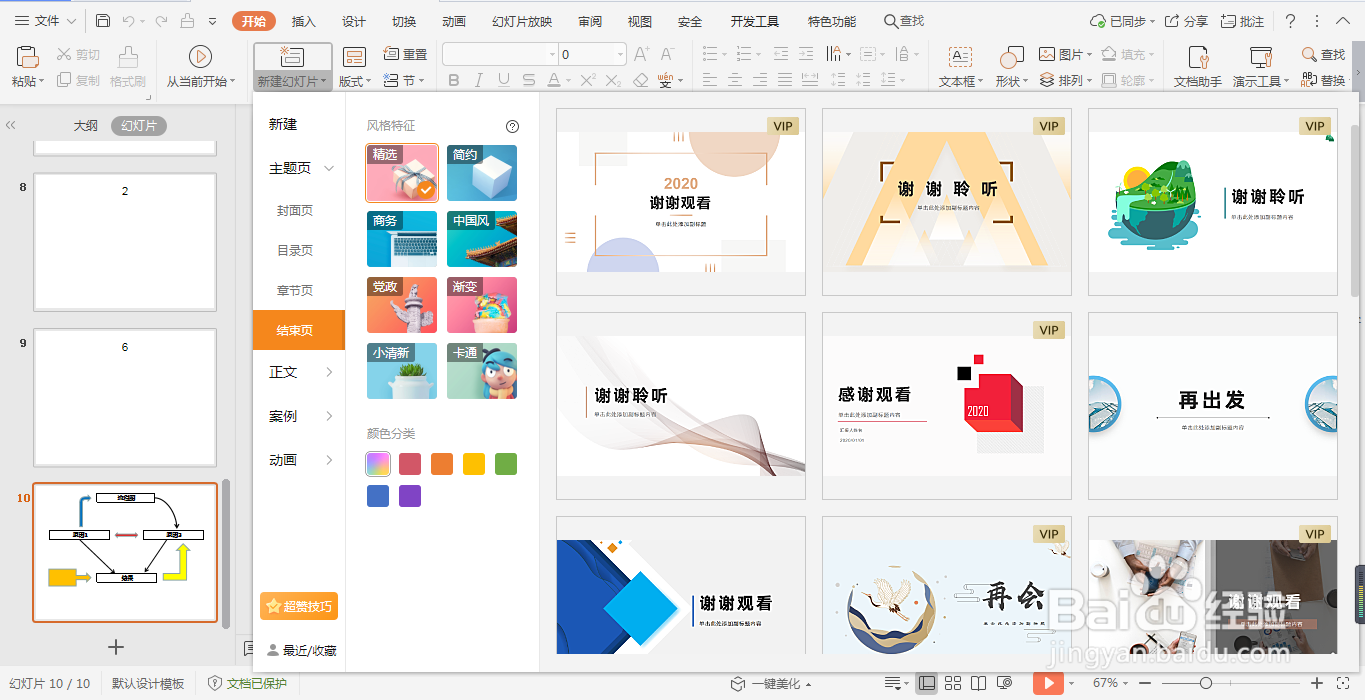Toggle bold formatting
This screenshot has width=1365, height=700.
click(x=456, y=79)
